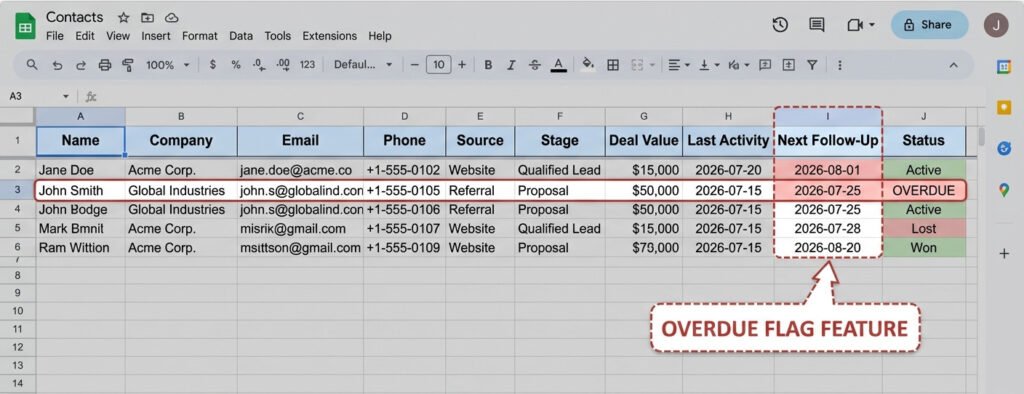Screen dimensions: 1024x394
Task: Insert a comment from toolbar
Action: (765, 65)
